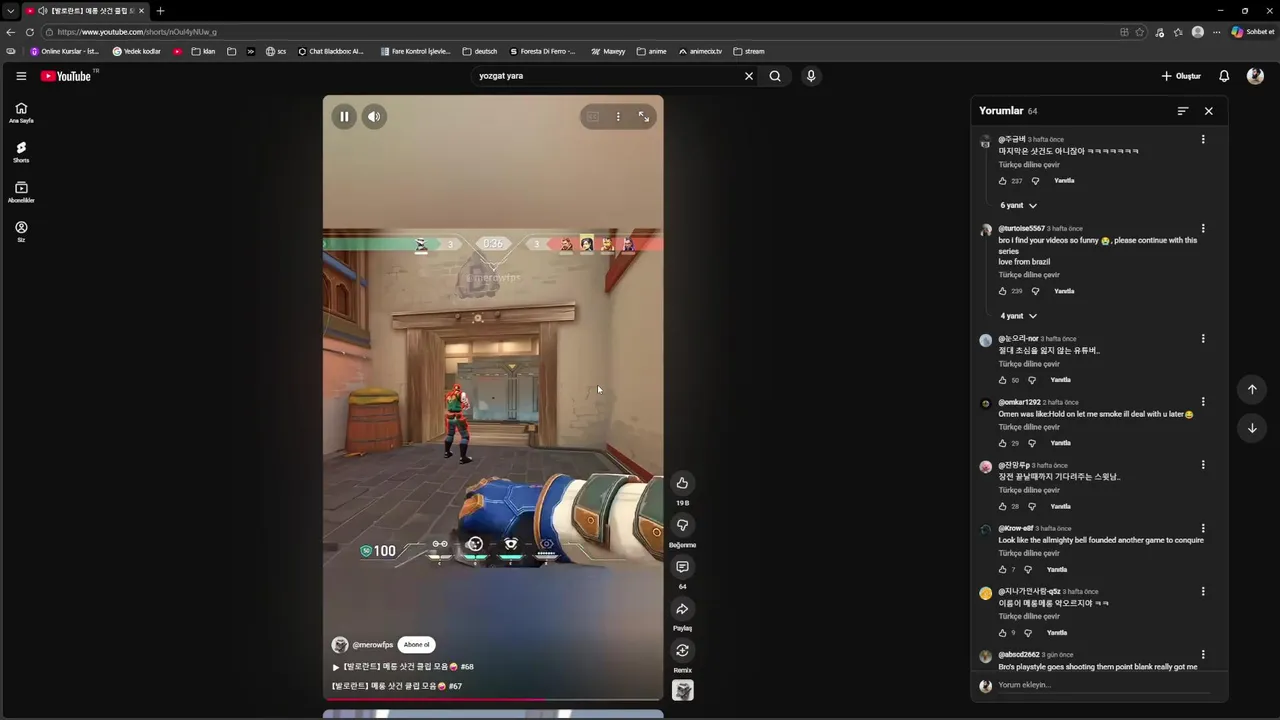
Task: Open the "stream" bookmarks folder
Action: (x=749, y=51)
